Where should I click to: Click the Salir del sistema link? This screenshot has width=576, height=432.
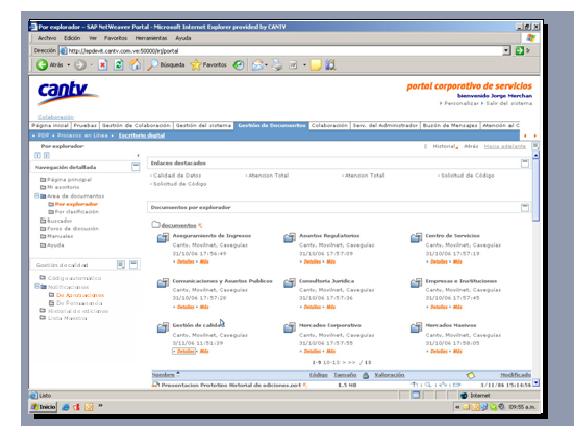[509, 103]
